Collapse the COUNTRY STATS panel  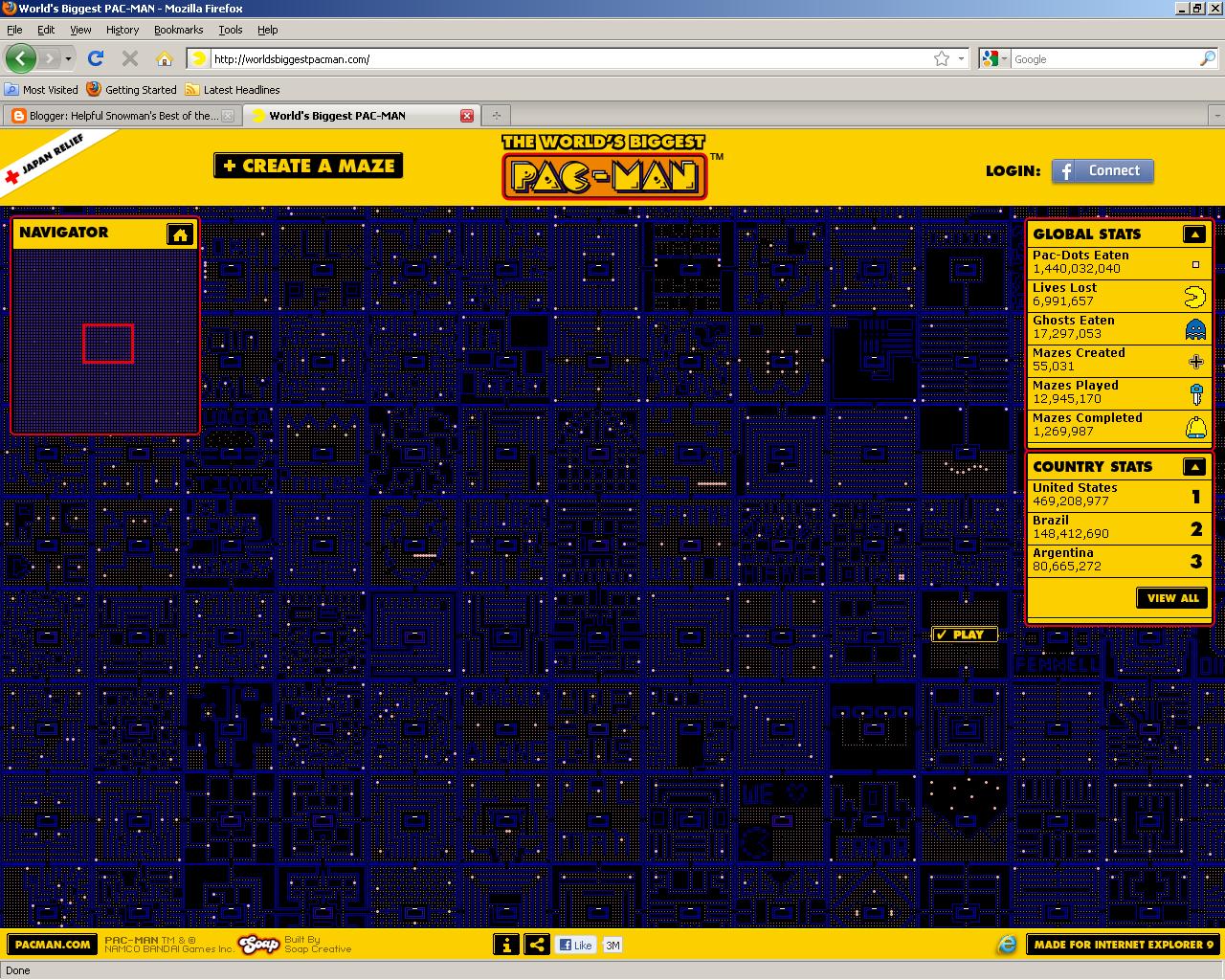(1194, 466)
